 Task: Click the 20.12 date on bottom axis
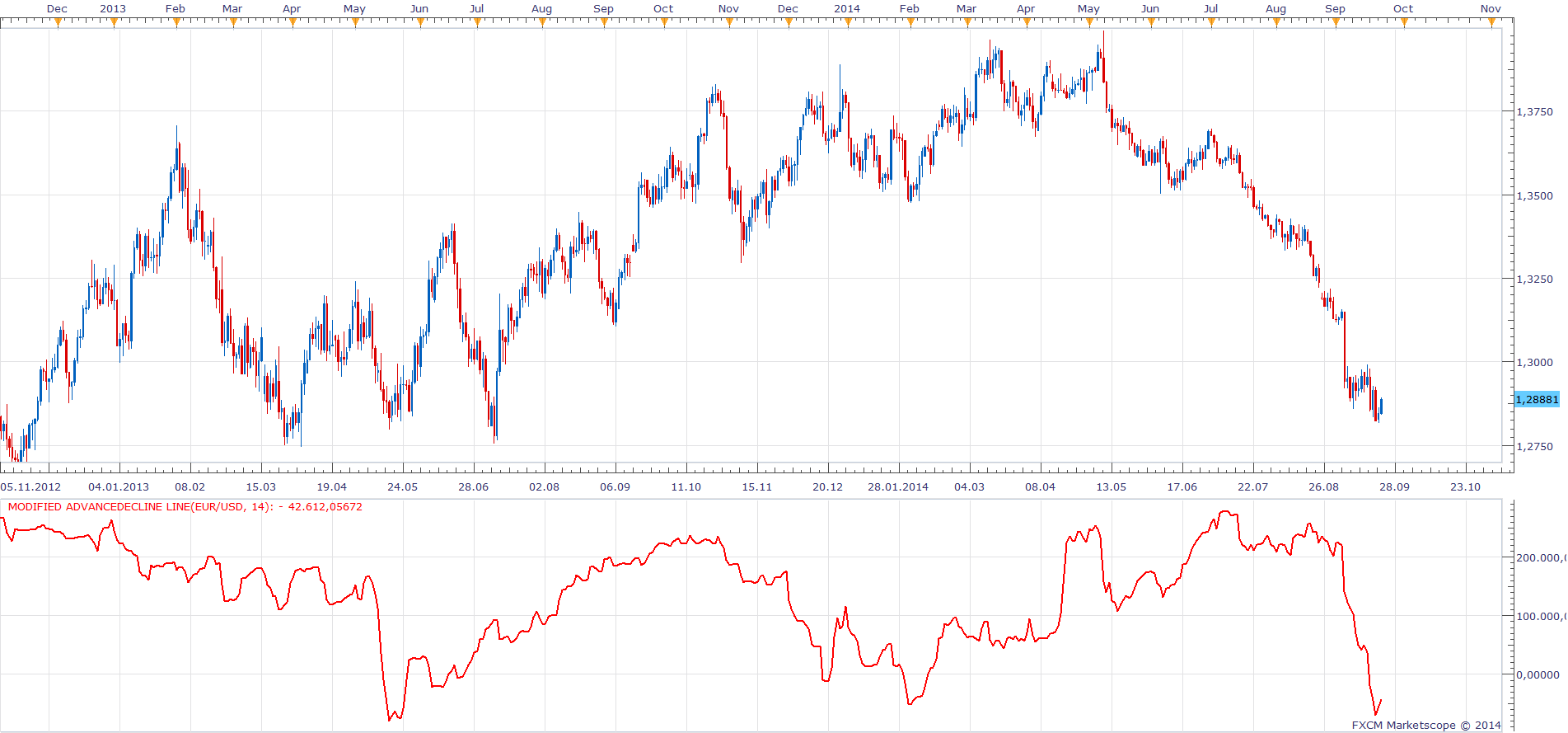point(828,486)
